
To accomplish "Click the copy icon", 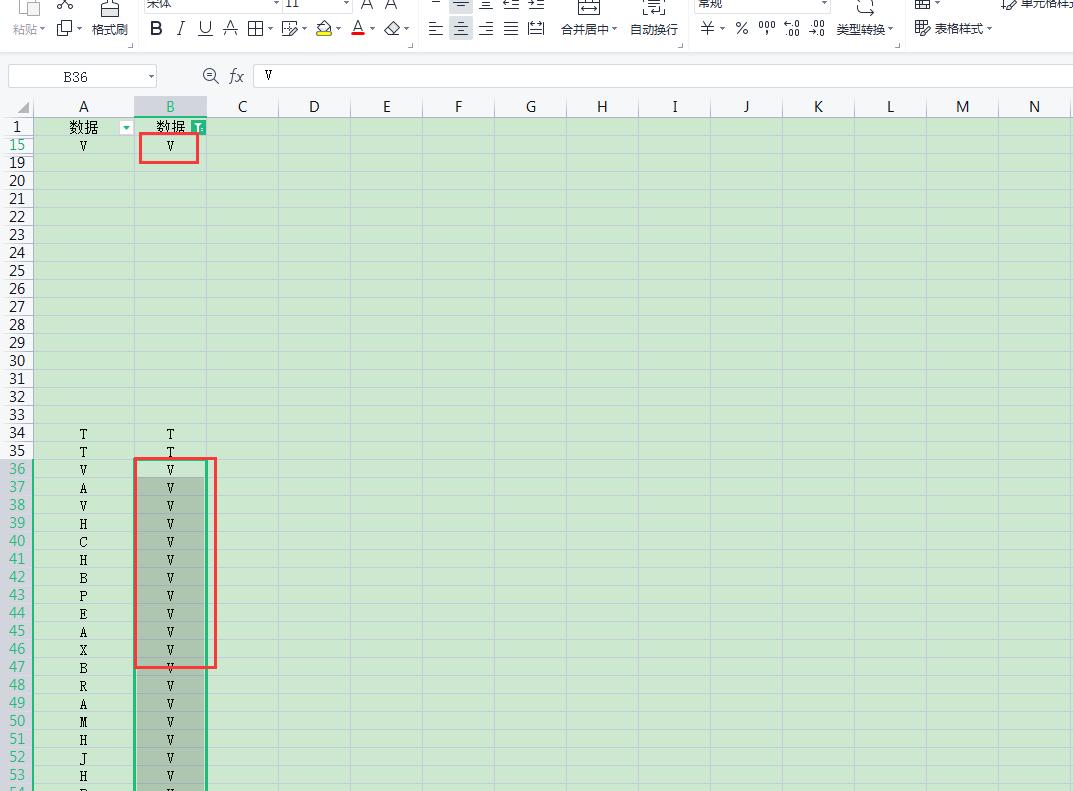I will coord(64,29).
